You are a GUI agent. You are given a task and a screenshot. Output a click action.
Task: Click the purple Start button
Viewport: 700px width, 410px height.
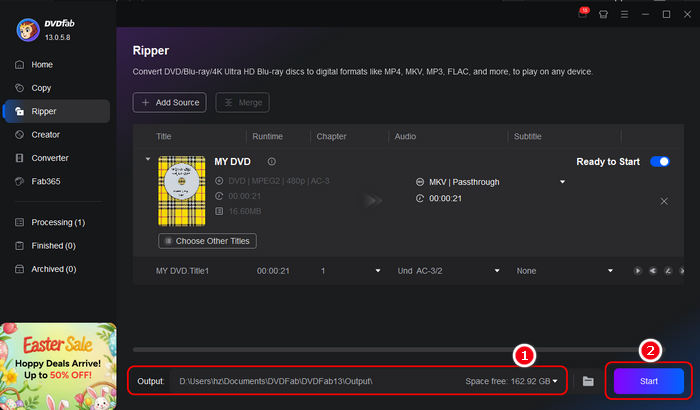[649, 381]
